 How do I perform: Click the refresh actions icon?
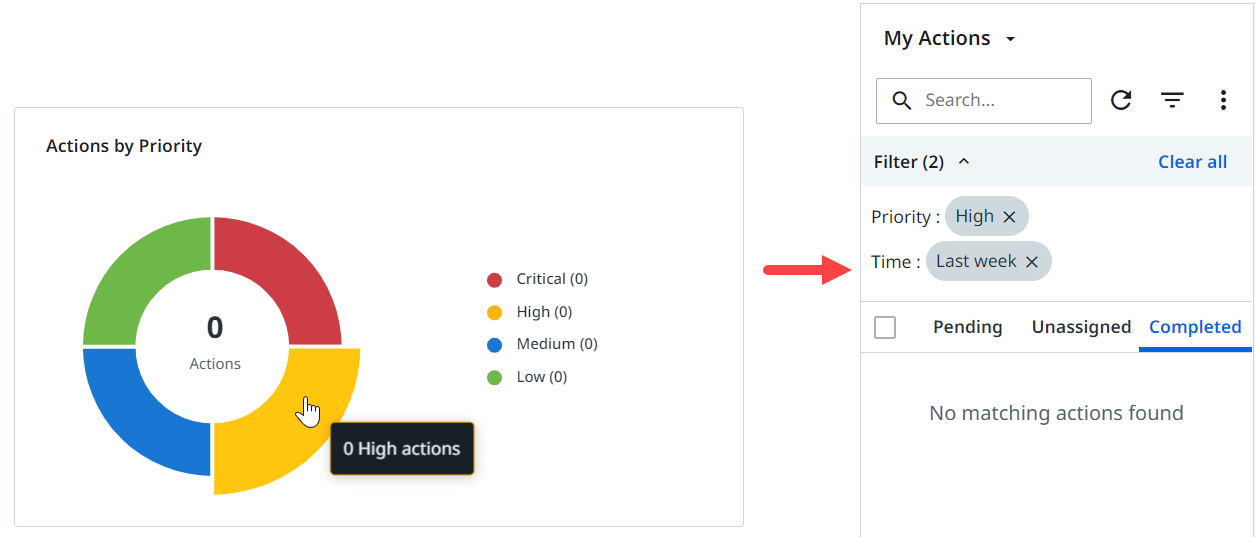click(x=1121, y=100)
